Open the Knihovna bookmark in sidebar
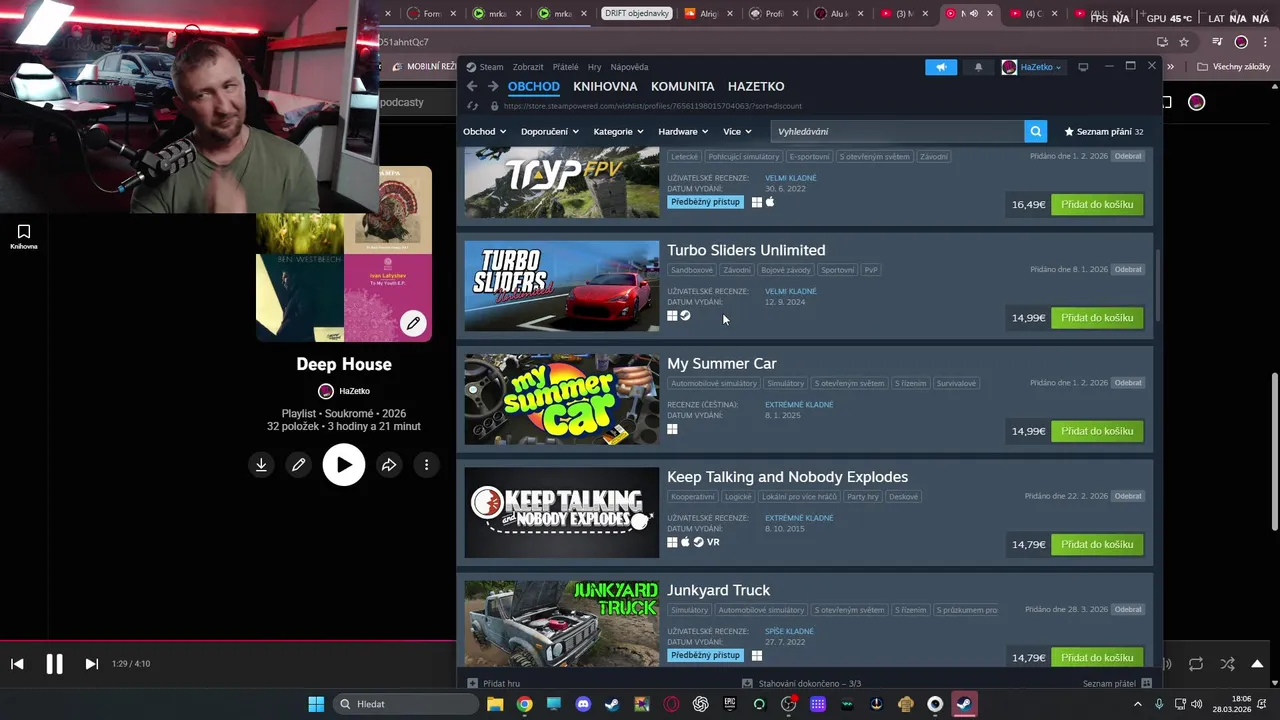 (24, 237)
